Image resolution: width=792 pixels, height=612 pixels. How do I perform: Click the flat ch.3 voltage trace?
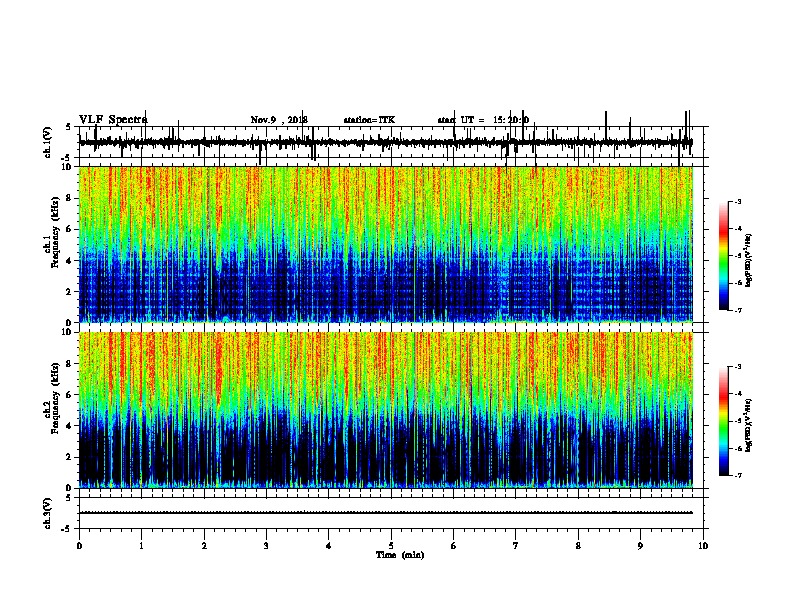[x=386, y=513]
